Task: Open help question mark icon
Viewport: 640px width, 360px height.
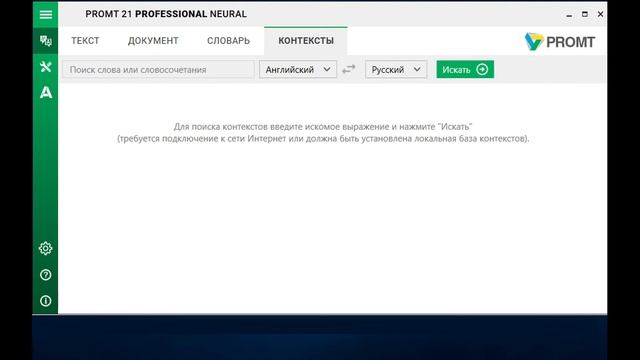Action: click(x=46, y=275)
